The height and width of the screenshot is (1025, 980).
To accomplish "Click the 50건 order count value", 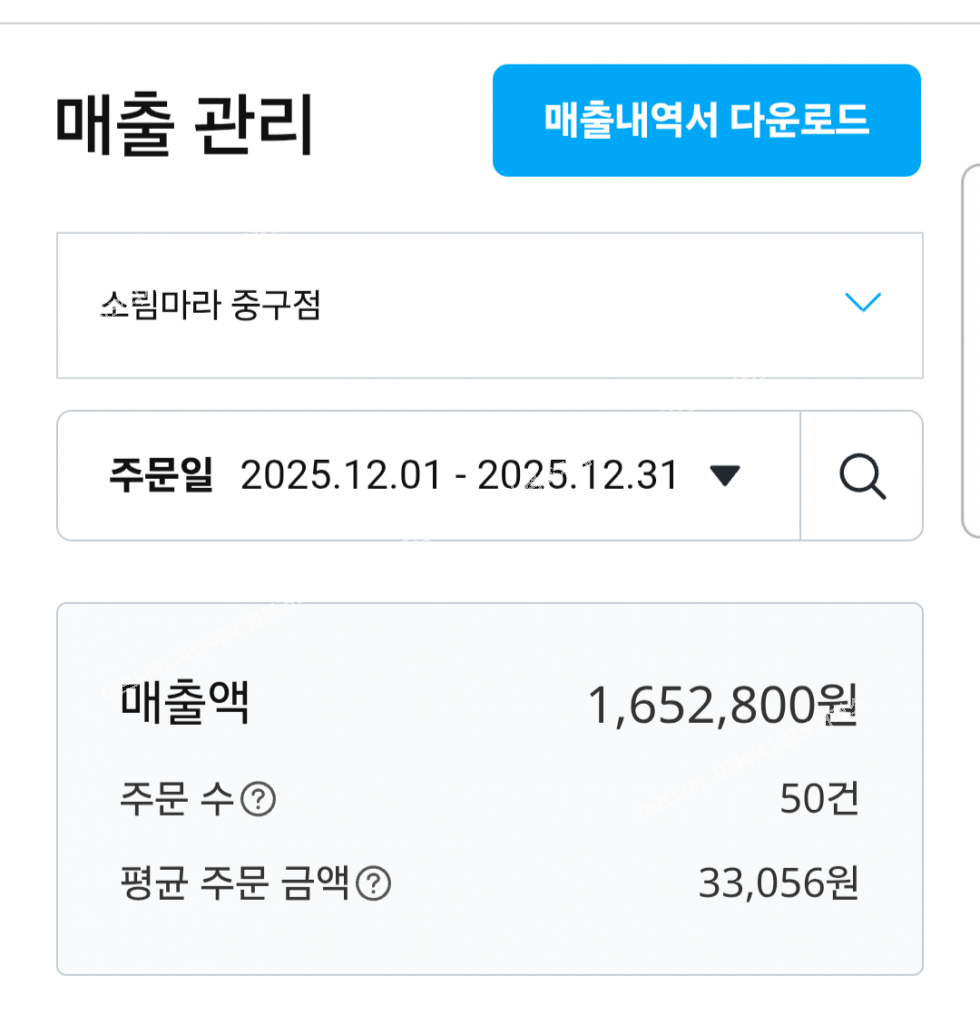I will 819,799.
